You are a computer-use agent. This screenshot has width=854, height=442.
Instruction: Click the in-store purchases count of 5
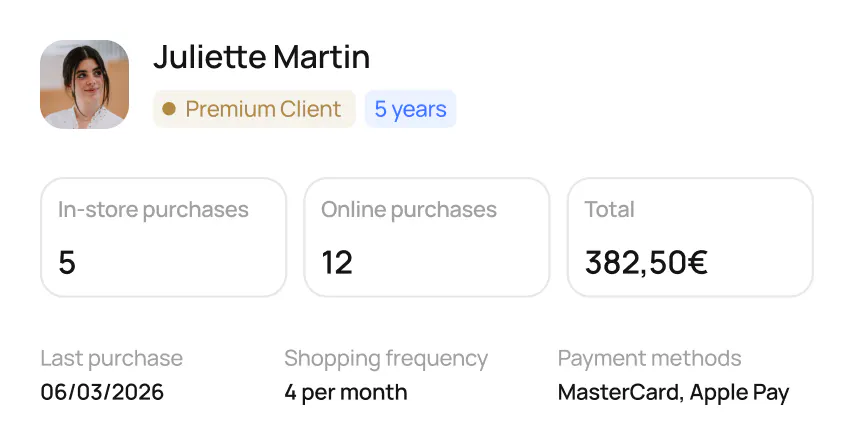(x=67, y=263)
